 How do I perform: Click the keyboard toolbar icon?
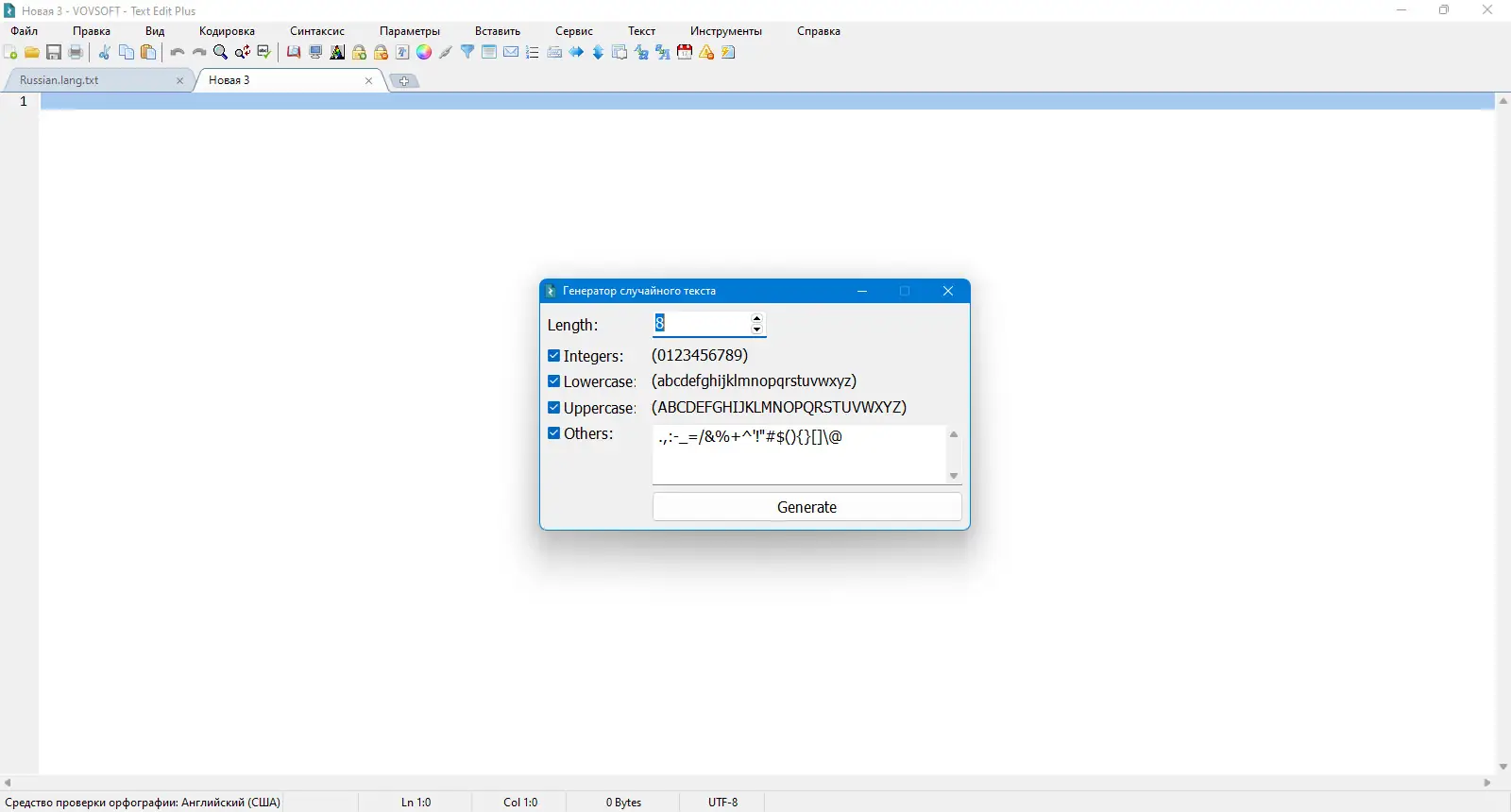pyautogui.click(x=554, y=52)
